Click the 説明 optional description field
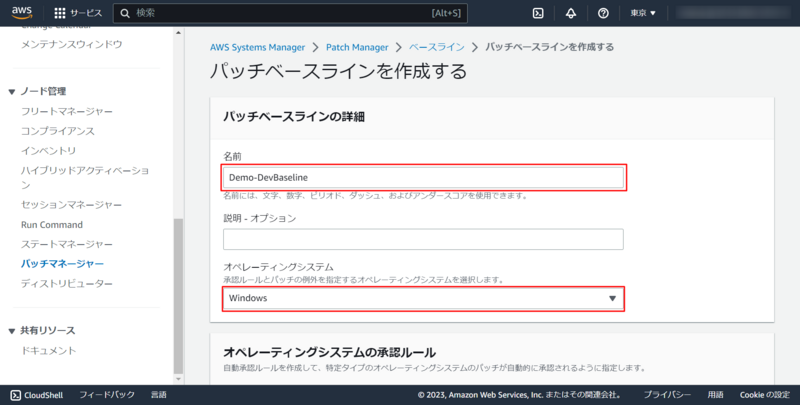800x405 pixels. tap(423, 239)
